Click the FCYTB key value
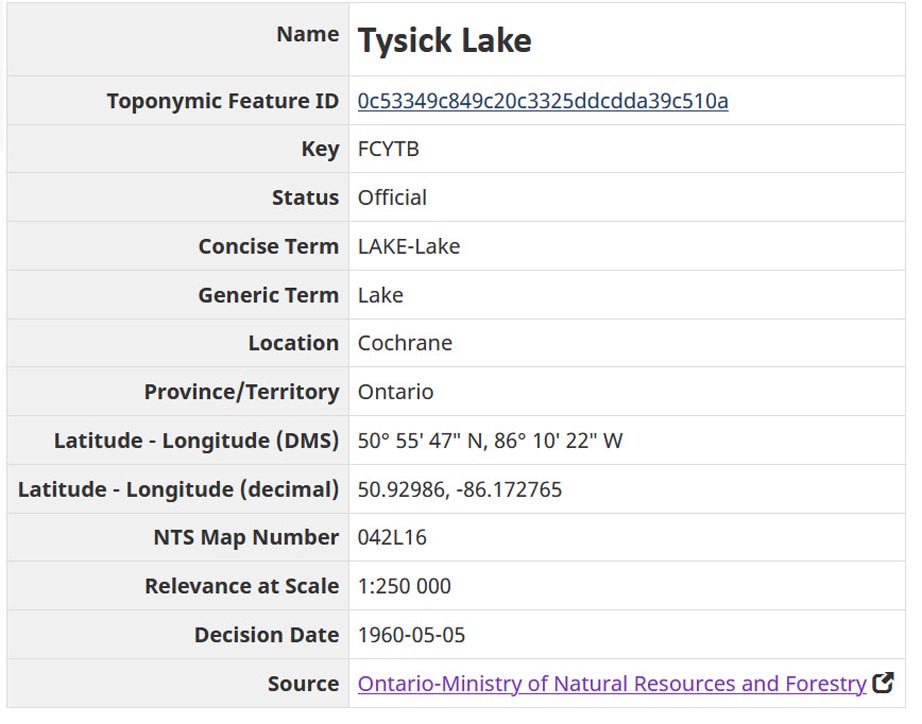 pos(388,149)
